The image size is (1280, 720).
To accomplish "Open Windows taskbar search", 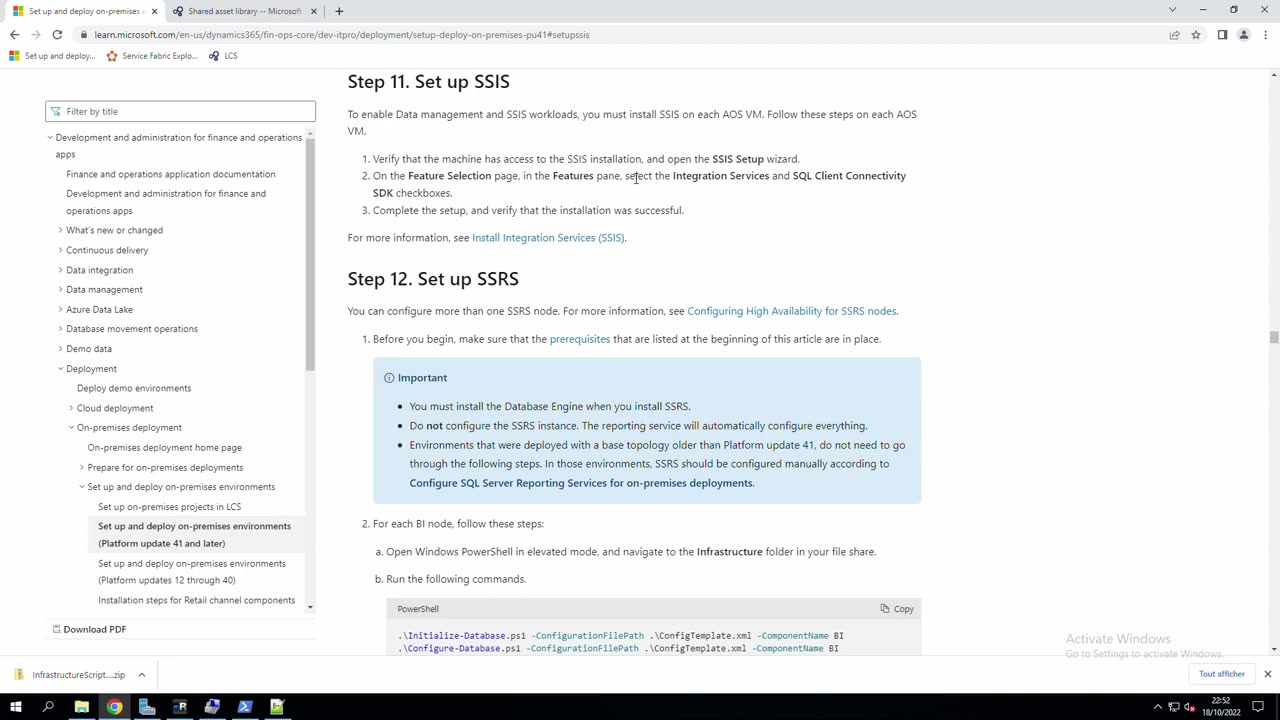I will [x=48, y=707].
